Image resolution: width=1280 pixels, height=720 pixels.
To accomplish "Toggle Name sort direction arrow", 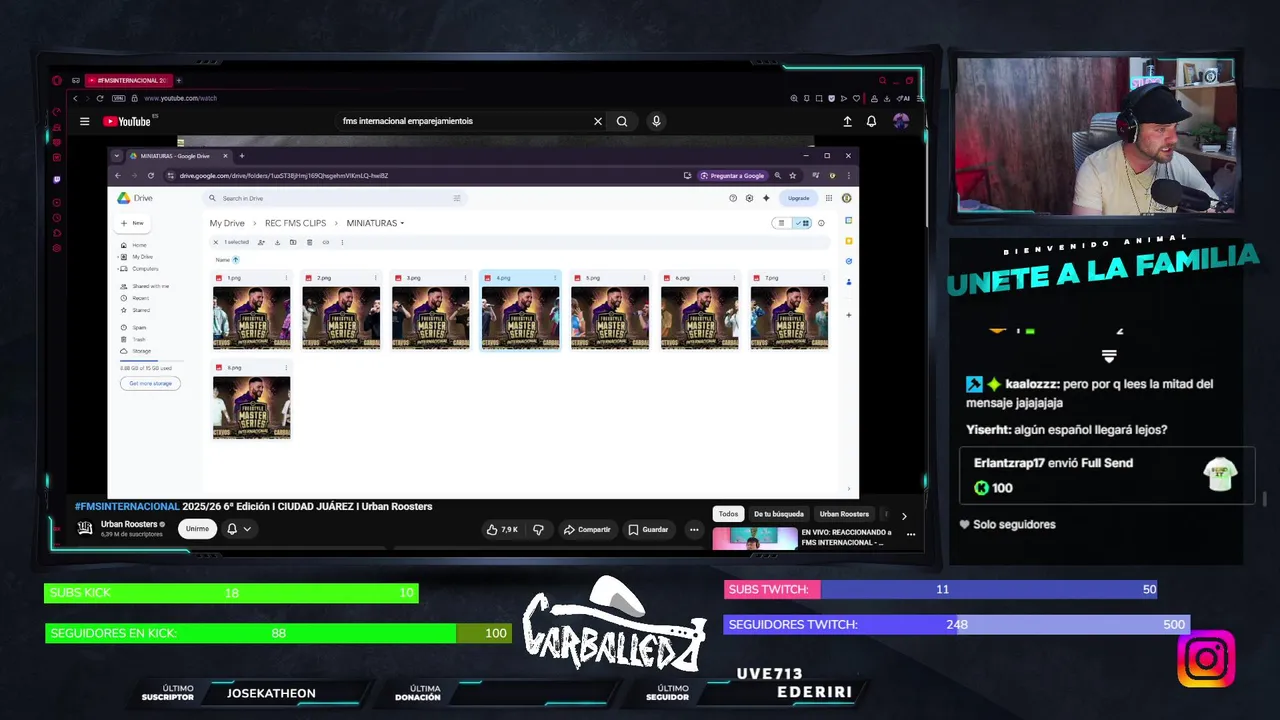I will pyautogui.click(x=236, y=260).
